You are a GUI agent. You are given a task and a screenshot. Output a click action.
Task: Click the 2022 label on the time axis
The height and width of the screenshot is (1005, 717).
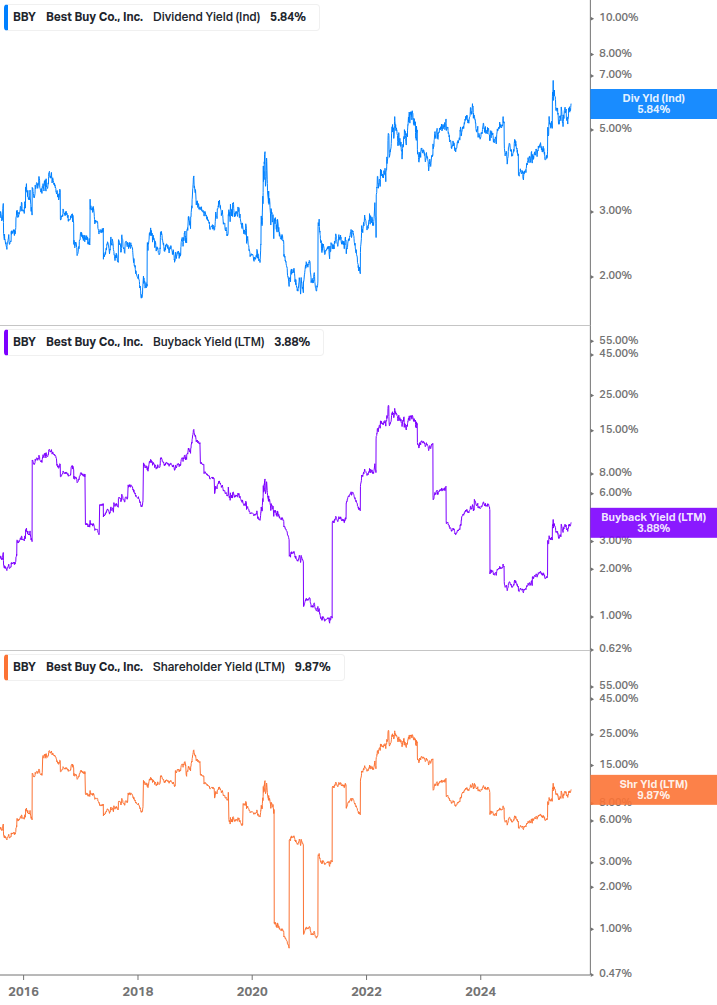[x=367, y=992]
